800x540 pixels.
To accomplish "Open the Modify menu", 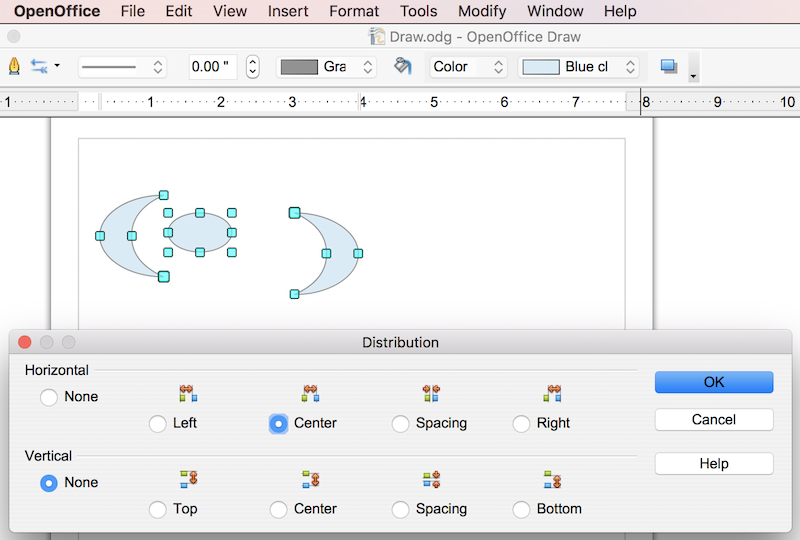I will point(482,11).
